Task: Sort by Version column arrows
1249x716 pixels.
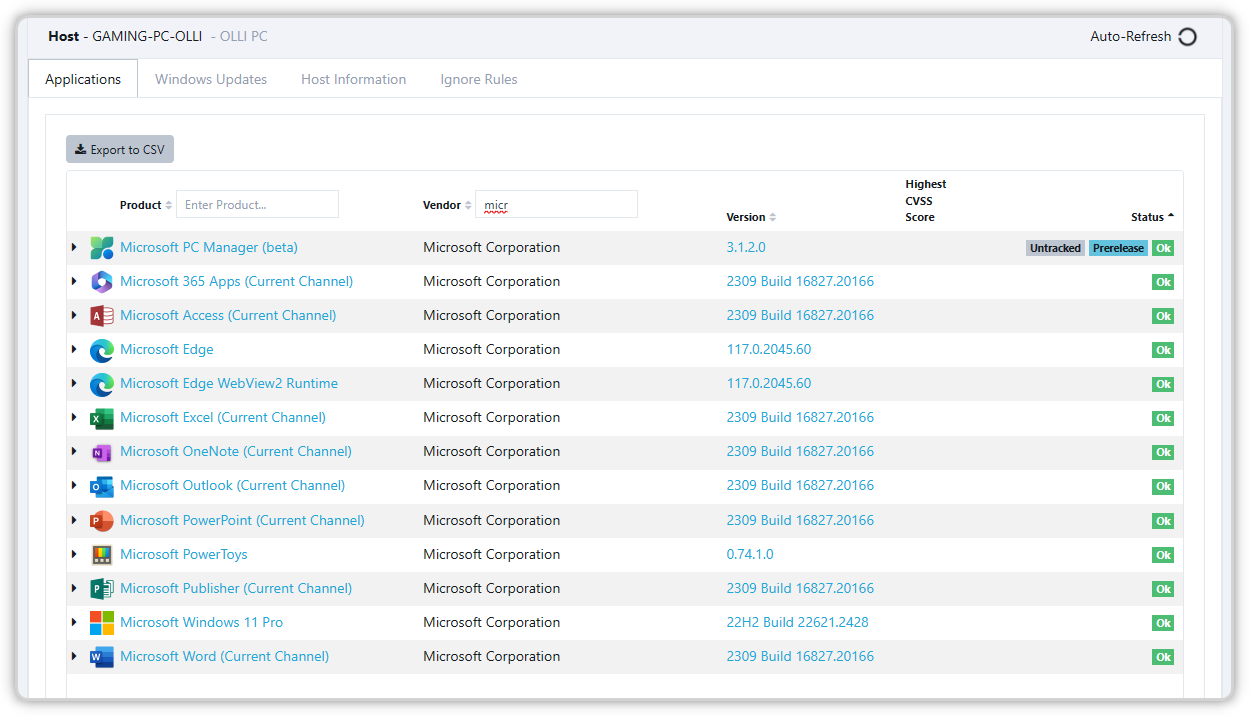Action: (x=773, y=217)
